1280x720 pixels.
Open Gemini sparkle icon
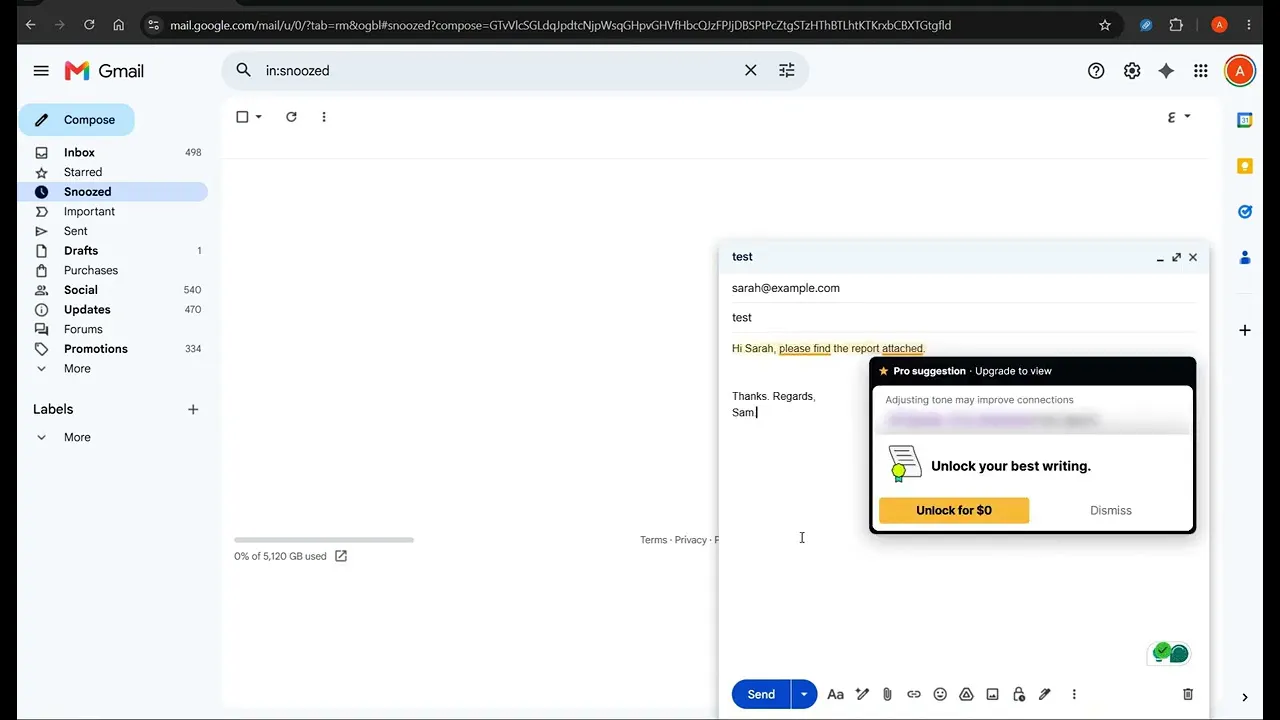(x=1166, y=71)
